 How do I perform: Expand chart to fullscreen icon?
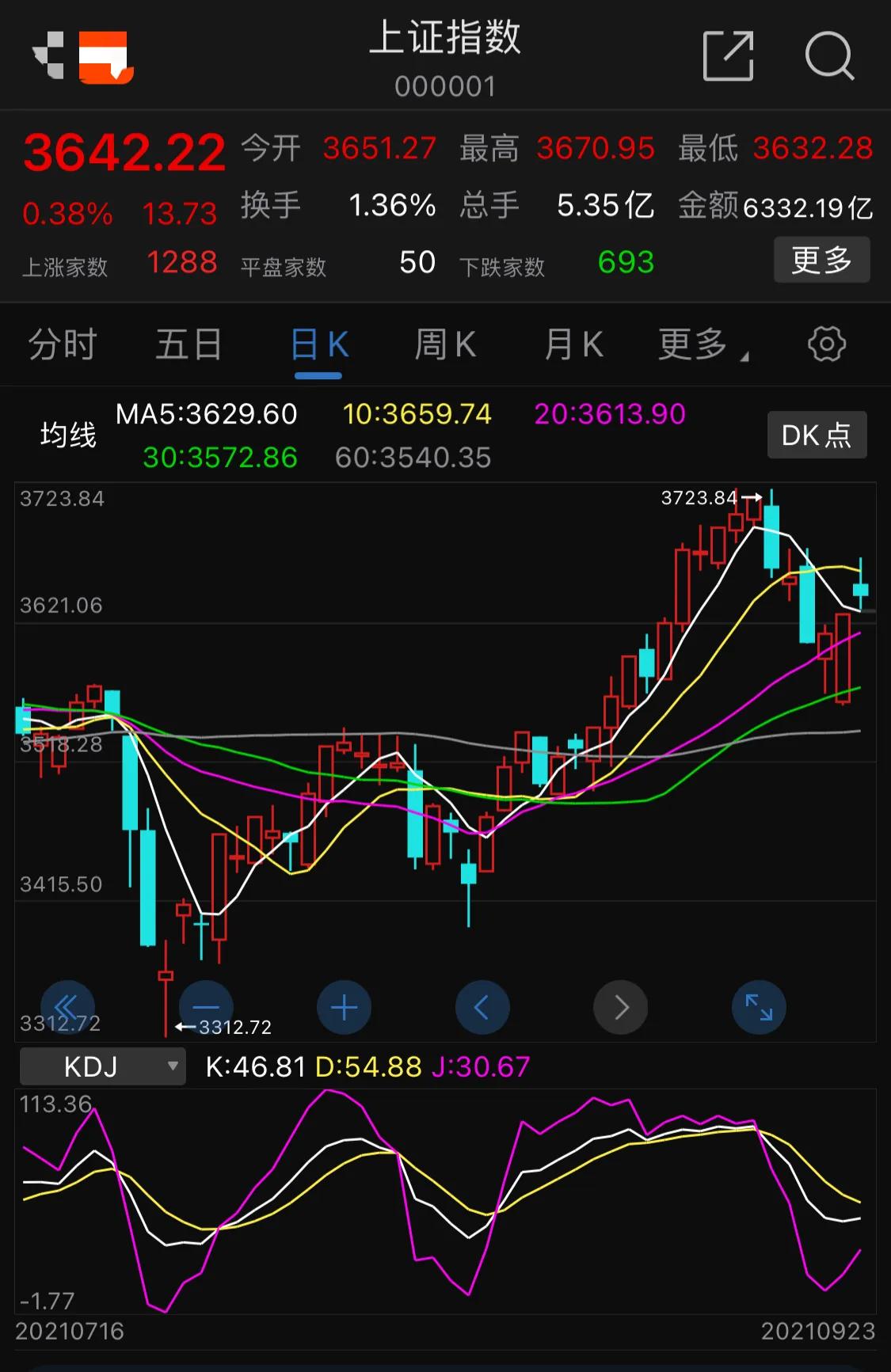[759, 1007]
